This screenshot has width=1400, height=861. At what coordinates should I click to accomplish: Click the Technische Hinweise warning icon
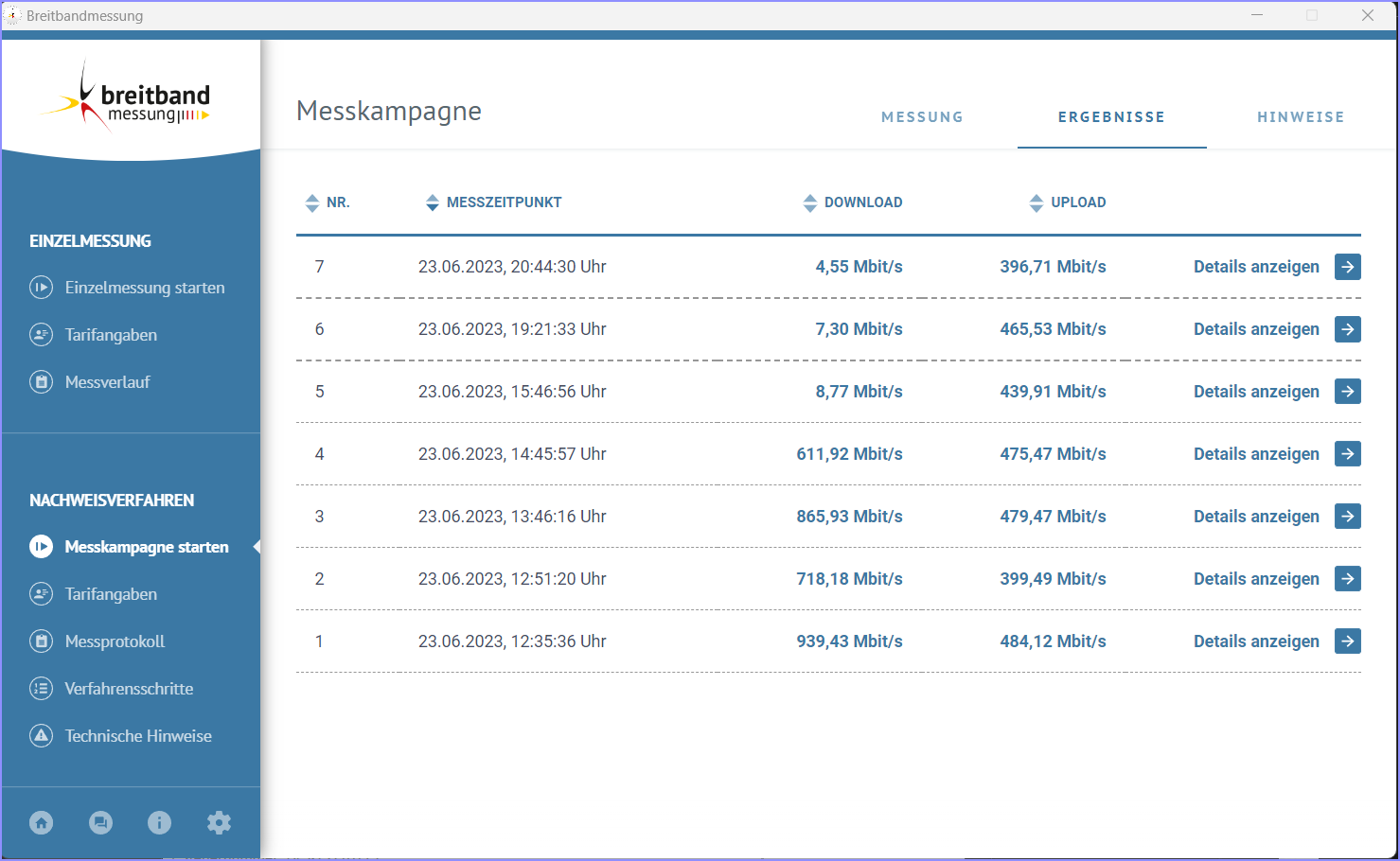pyautogui.click(x=41, y=736)
